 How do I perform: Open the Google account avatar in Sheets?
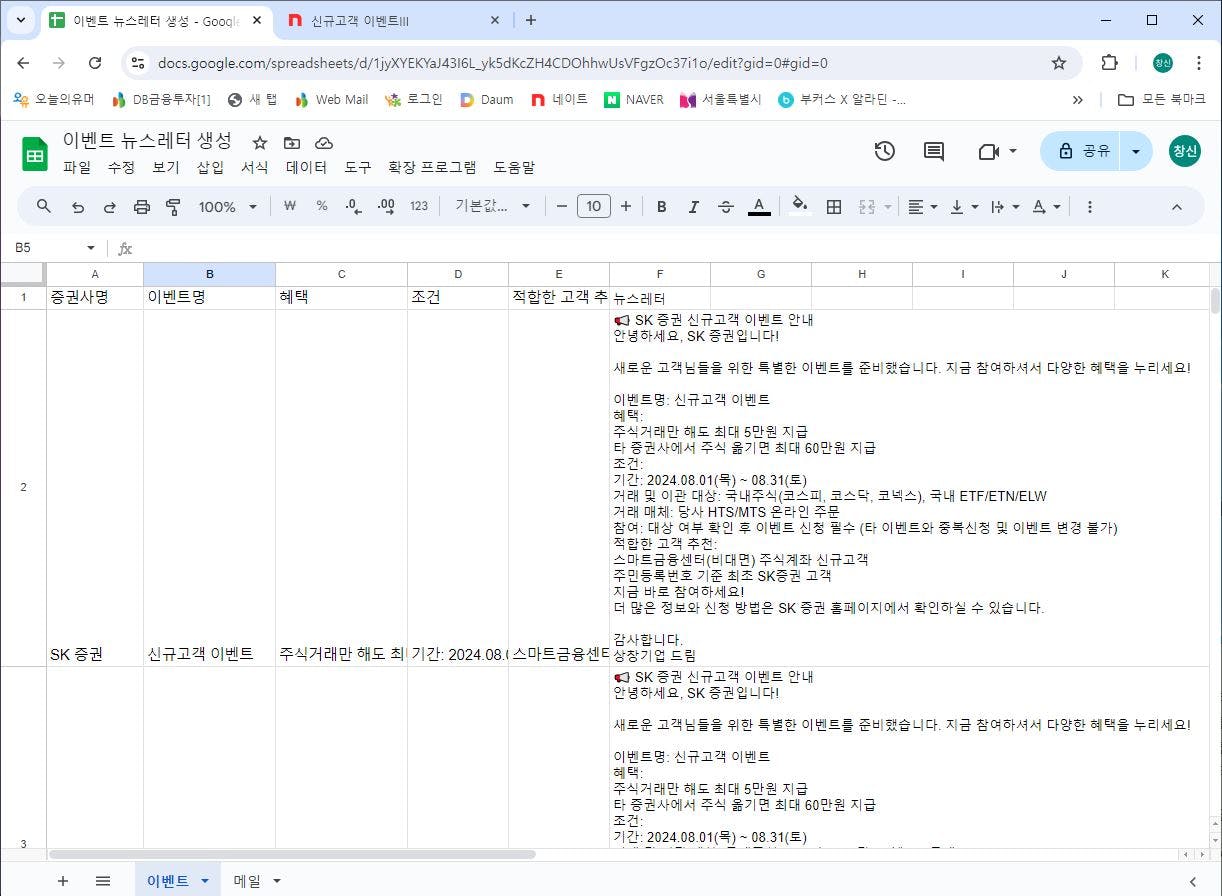tap(1185, 151)
